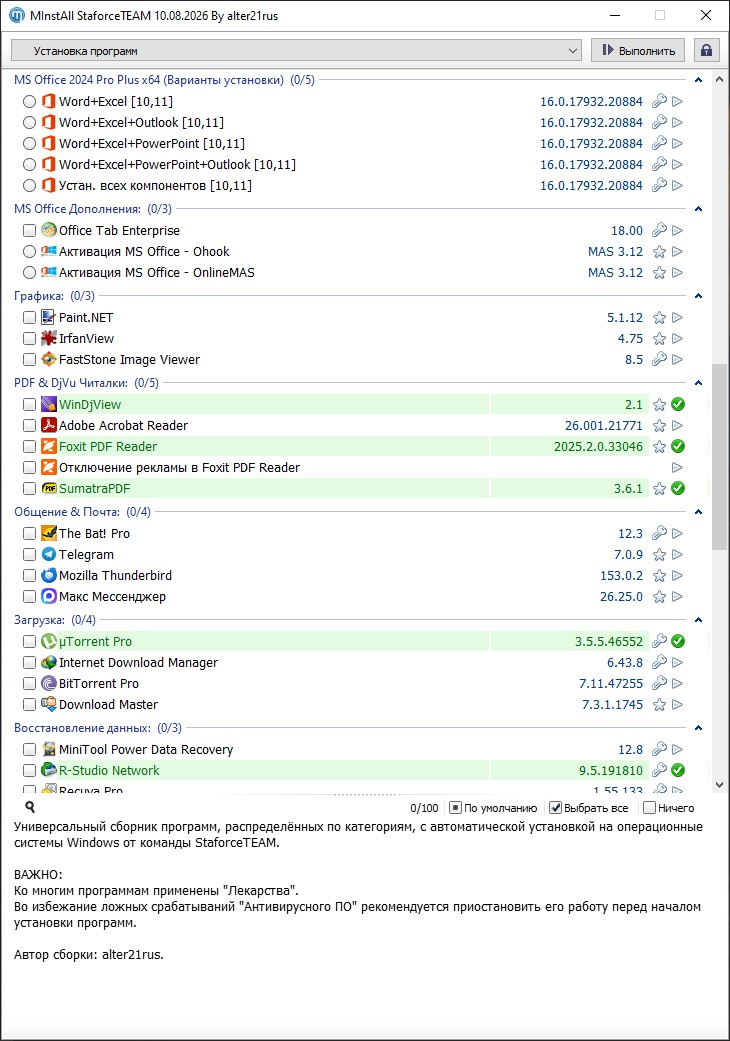Click the star icon for Mozilla Thunderbird
The height and width of the screenshot is (1041, 730).
(659, 576)
